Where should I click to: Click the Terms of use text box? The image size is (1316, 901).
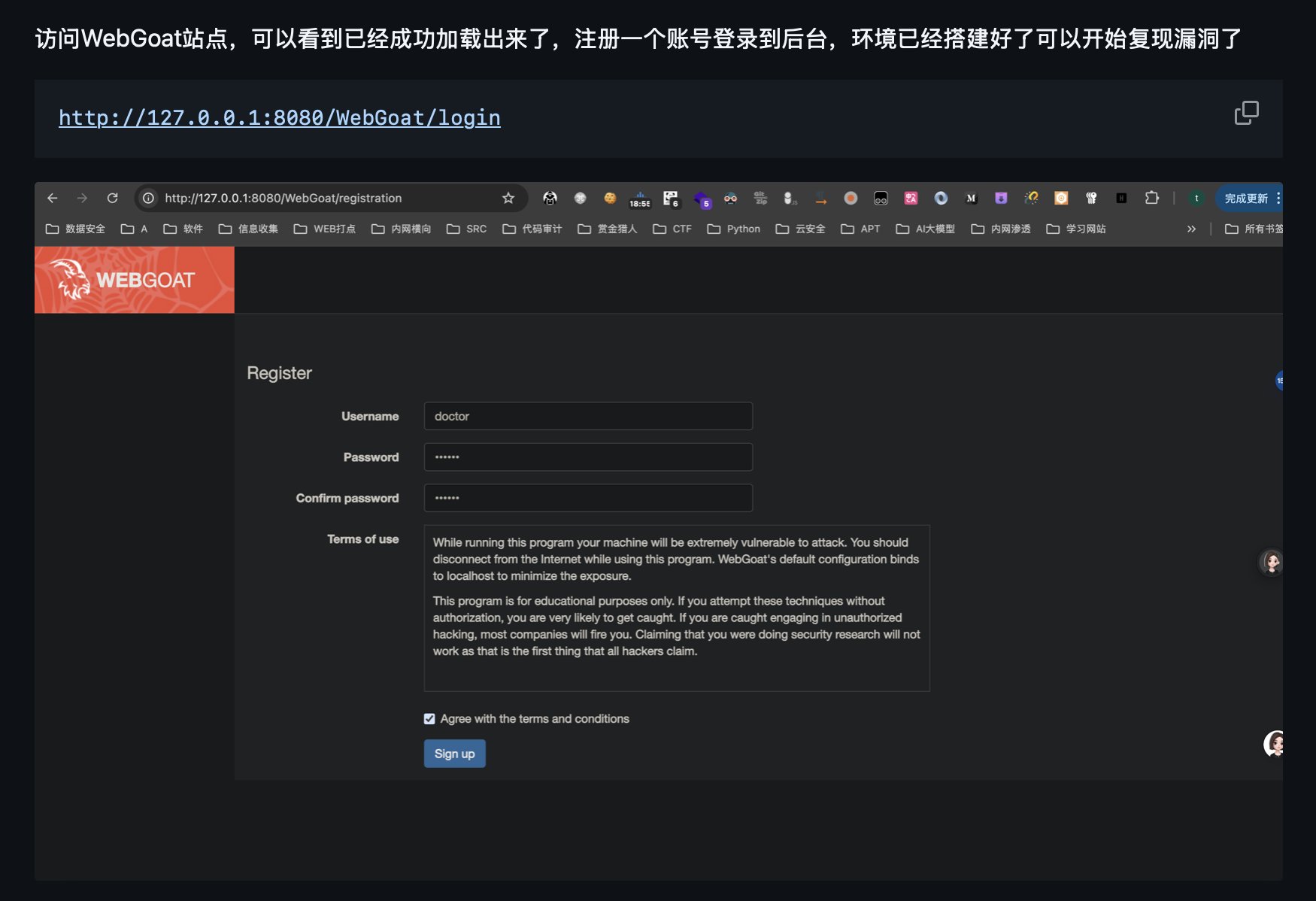pos(677,608)
